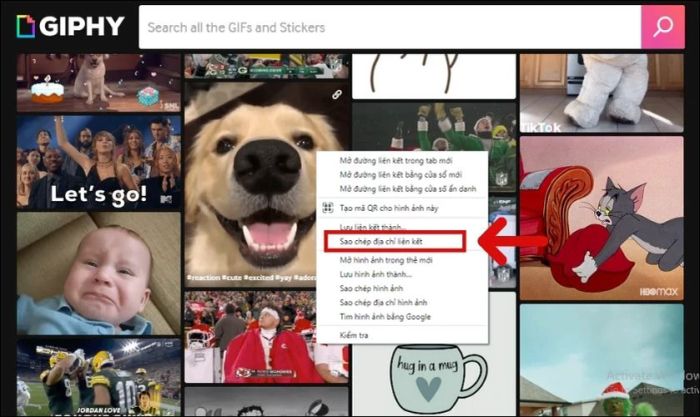
Task: Click the #excited hashtag on dog GIF
Action: [x=258, y=278]
